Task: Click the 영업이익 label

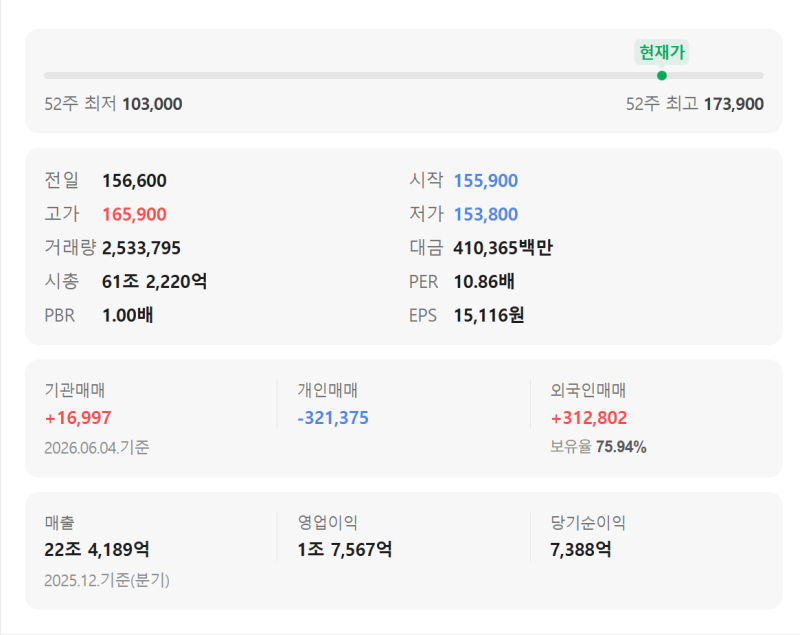Action: [x=328, y=522]
